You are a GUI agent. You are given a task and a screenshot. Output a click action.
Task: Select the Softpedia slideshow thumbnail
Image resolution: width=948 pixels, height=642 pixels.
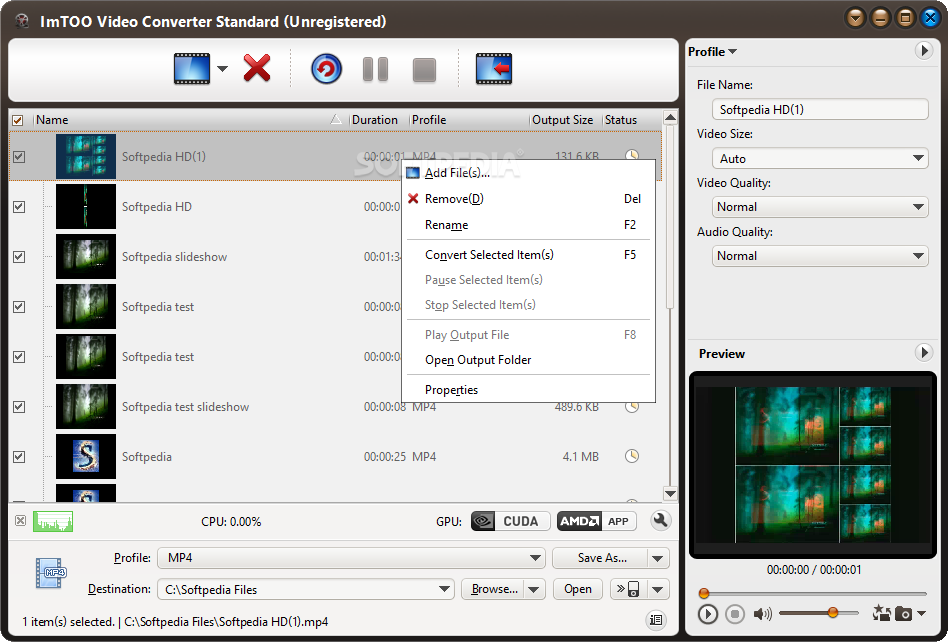[86, 257]
